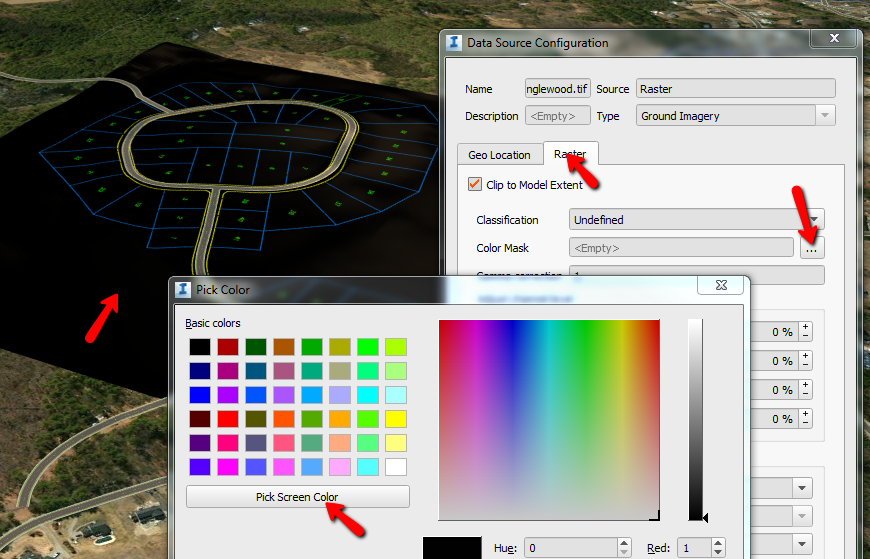Click the Red value input field
The width and height of the screenshot is (870, 559).
click(694, 548)
